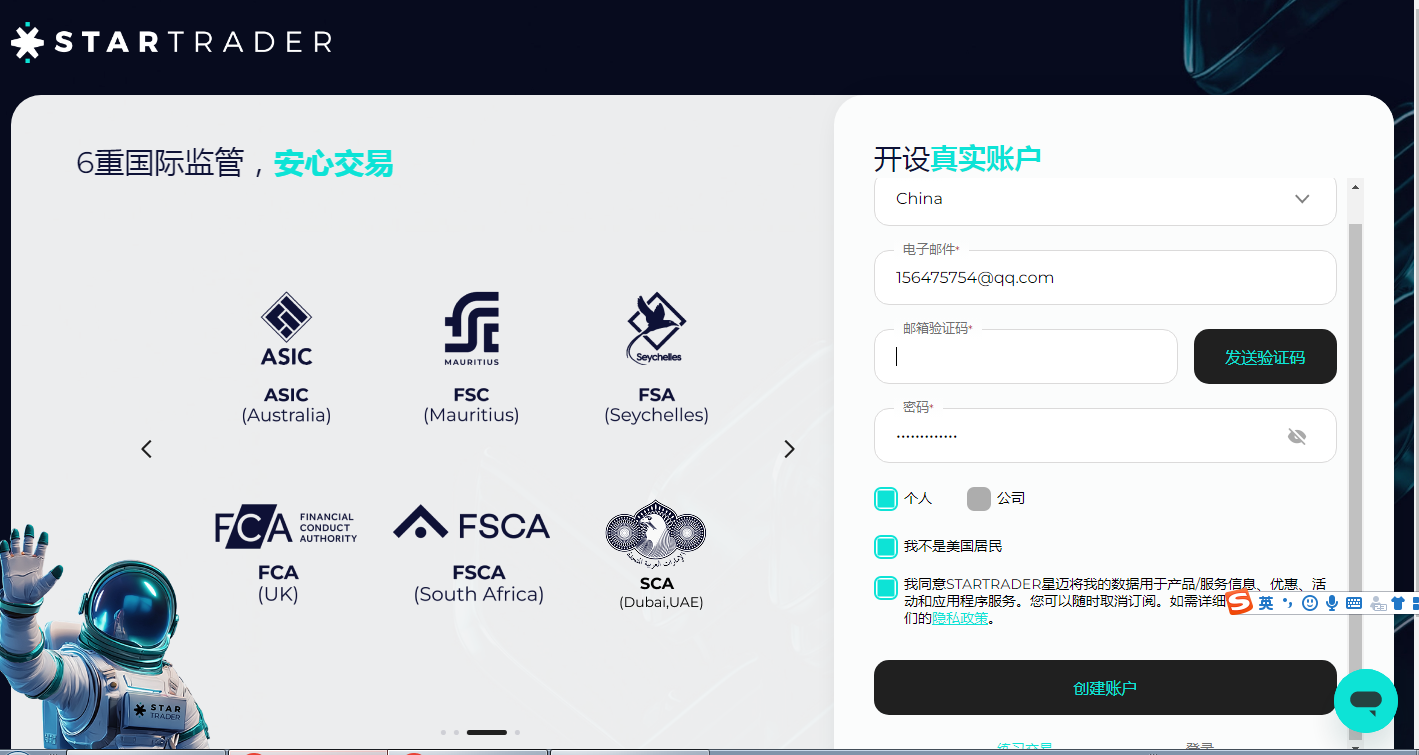
Task: Open the teal live chat bubble
Action: coord(1365,700)
